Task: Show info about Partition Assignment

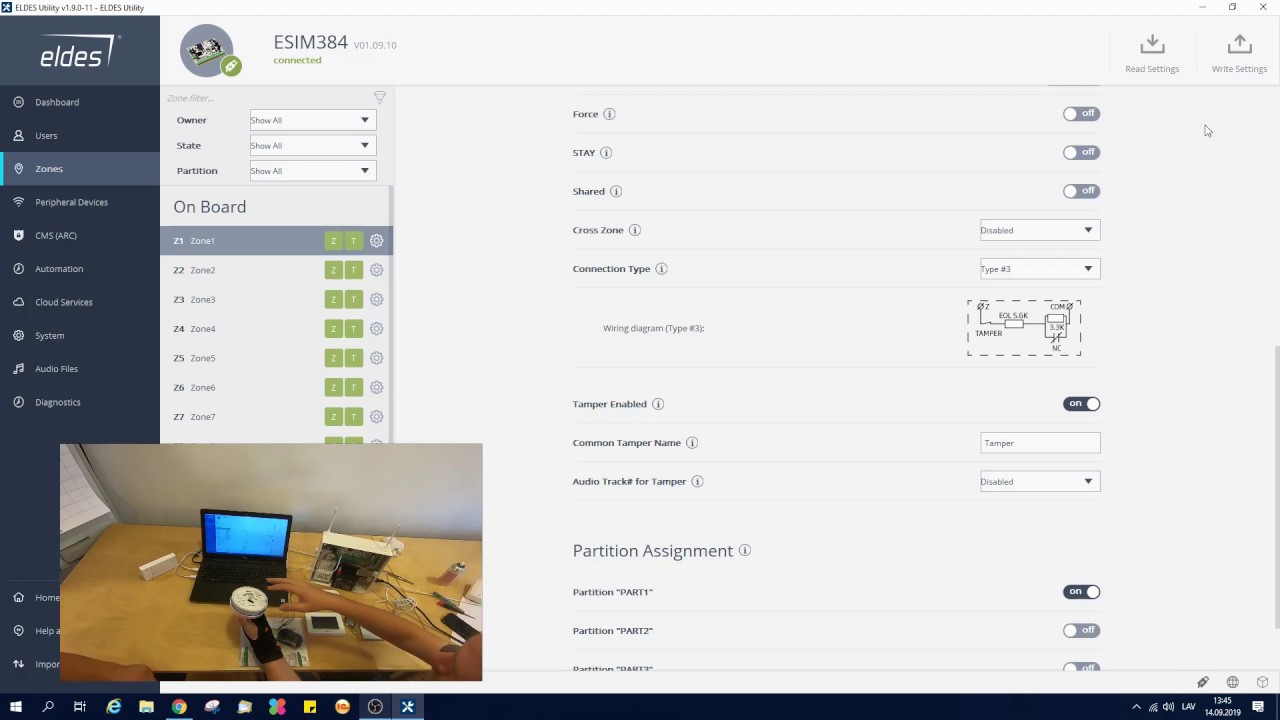Action: click(744, 551)
